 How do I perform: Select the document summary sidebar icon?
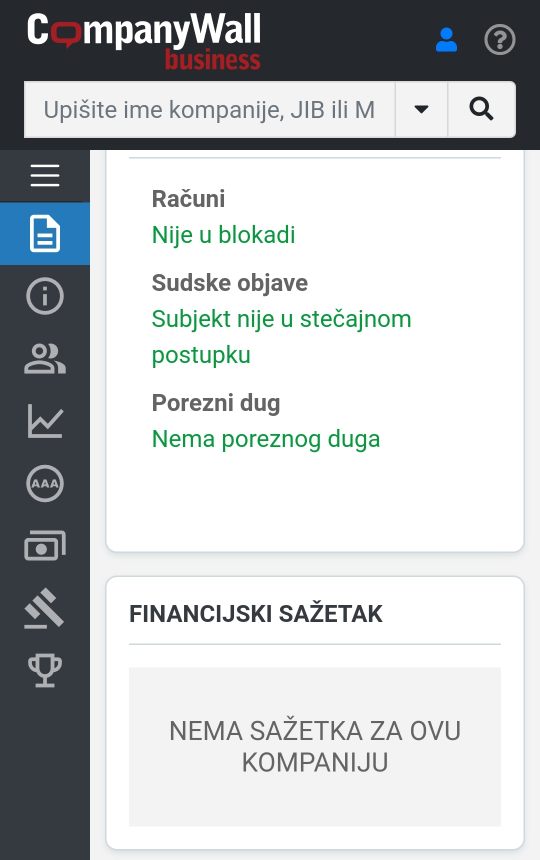click(45, 234)
